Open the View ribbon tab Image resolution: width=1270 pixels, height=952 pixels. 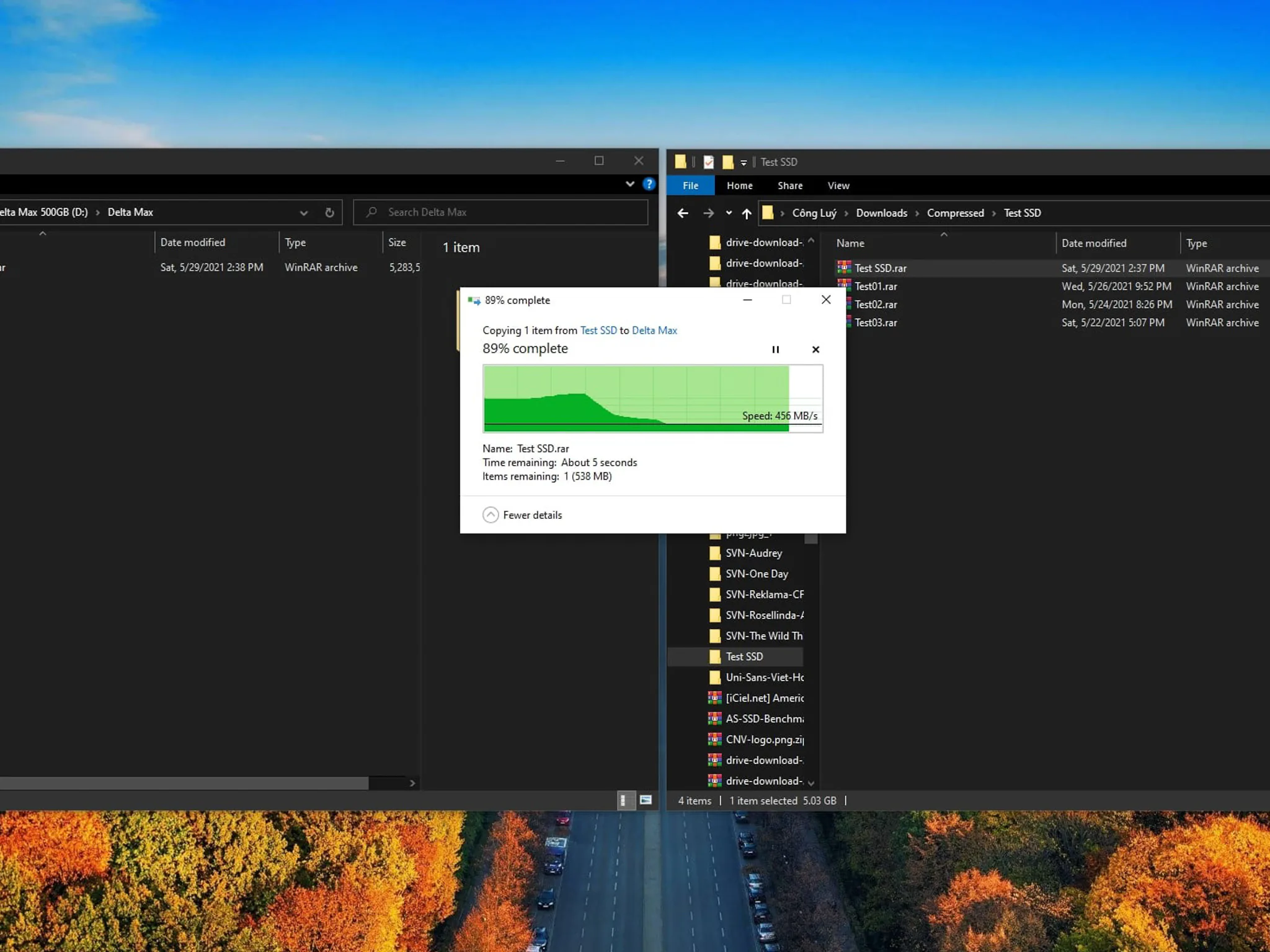[x=838, y=185]
